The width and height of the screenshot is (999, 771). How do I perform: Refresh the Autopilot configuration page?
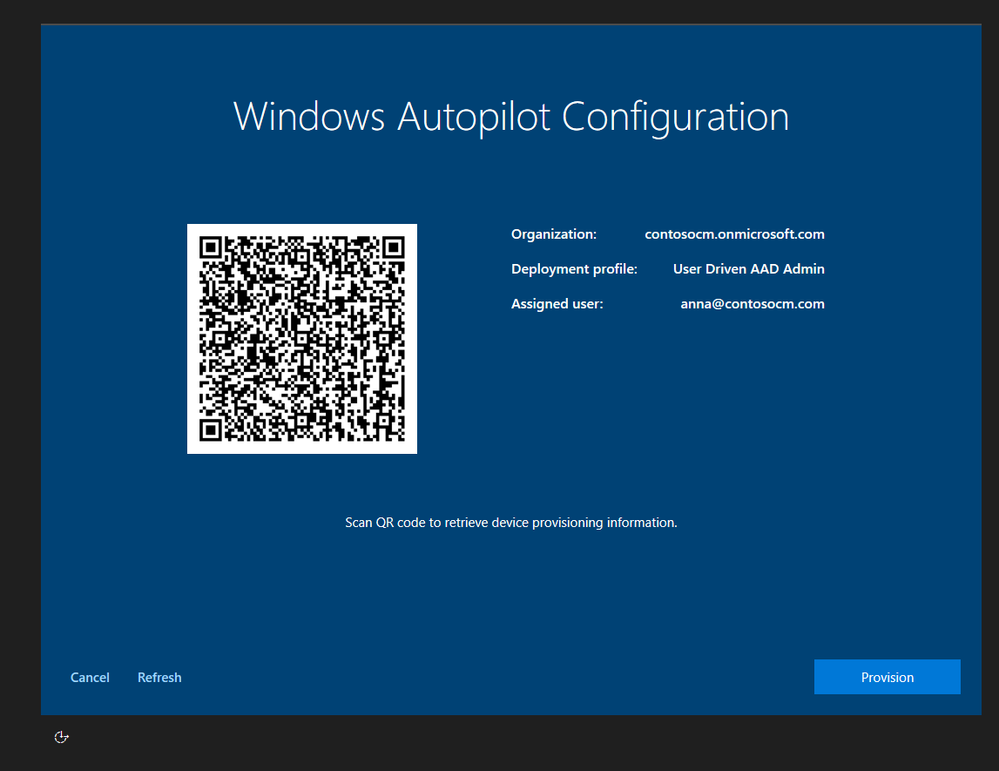[159, 677]
